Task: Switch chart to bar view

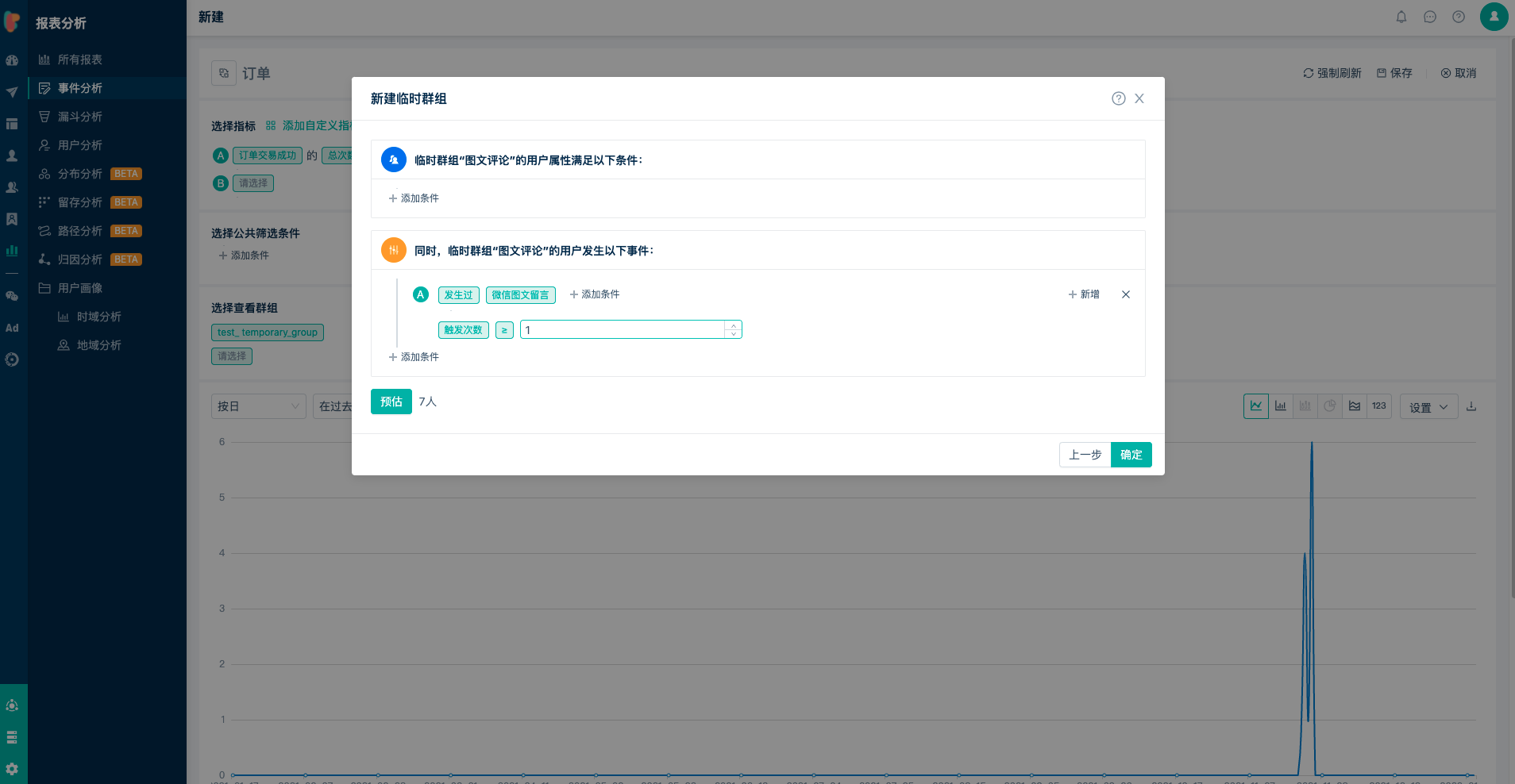Action: (x=1281, y=406)
